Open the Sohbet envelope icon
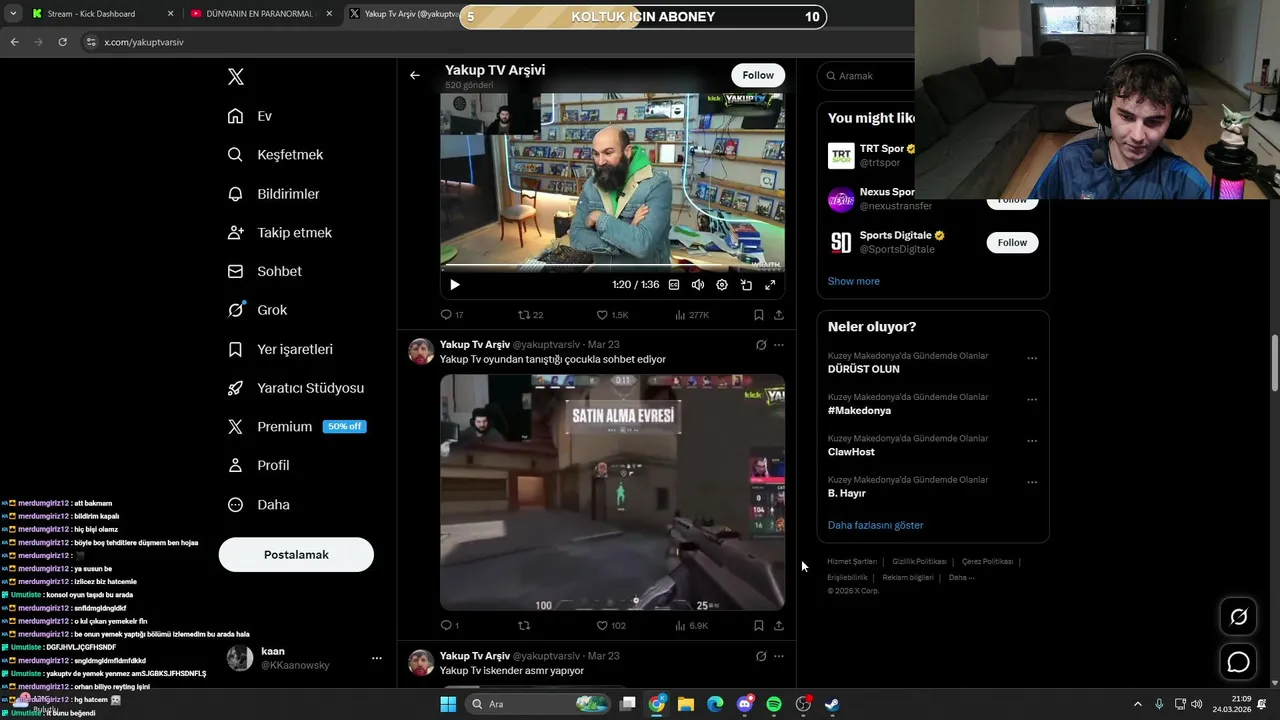Viewport: 1280px width, 720px height. 236,271
